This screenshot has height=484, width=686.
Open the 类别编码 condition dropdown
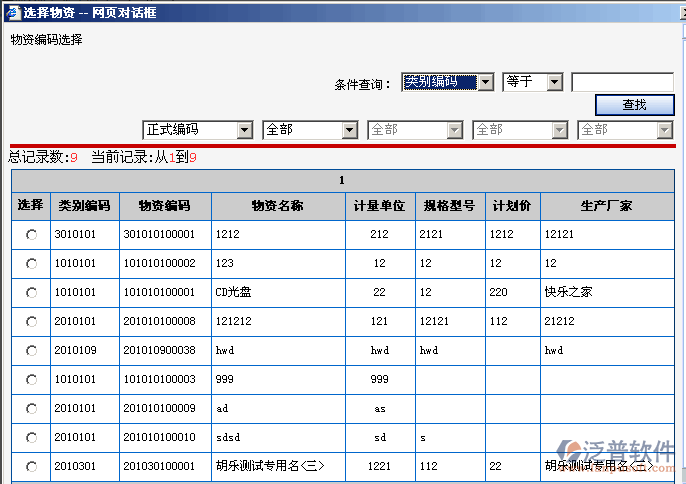pos(447,82)
